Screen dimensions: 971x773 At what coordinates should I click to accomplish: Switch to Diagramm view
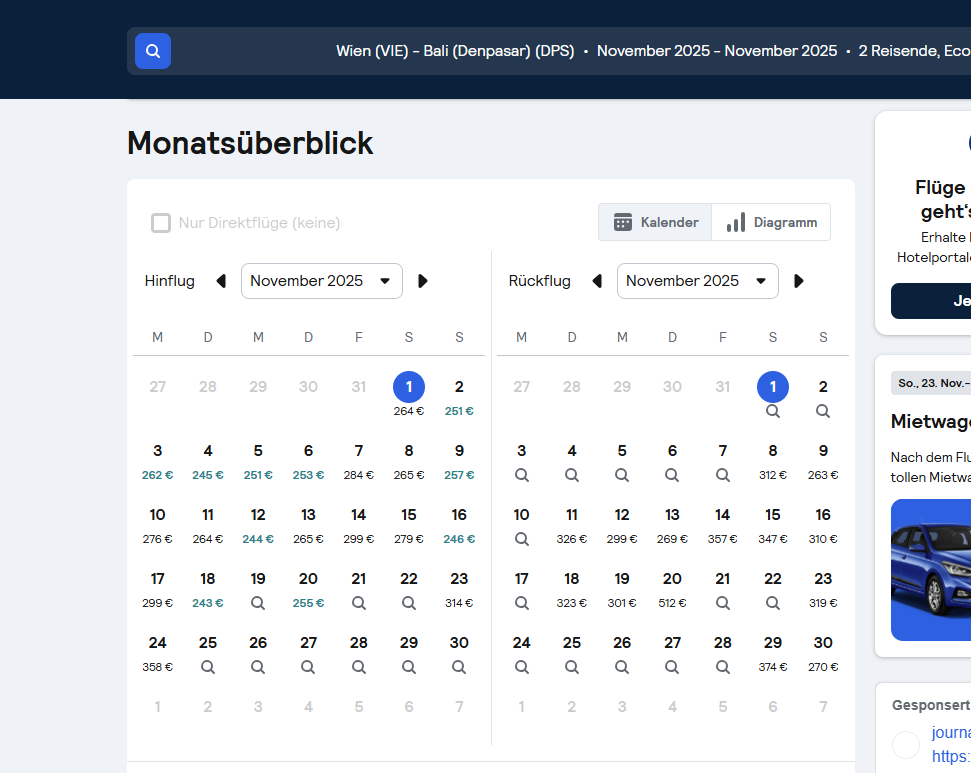[x=771, y=222]
